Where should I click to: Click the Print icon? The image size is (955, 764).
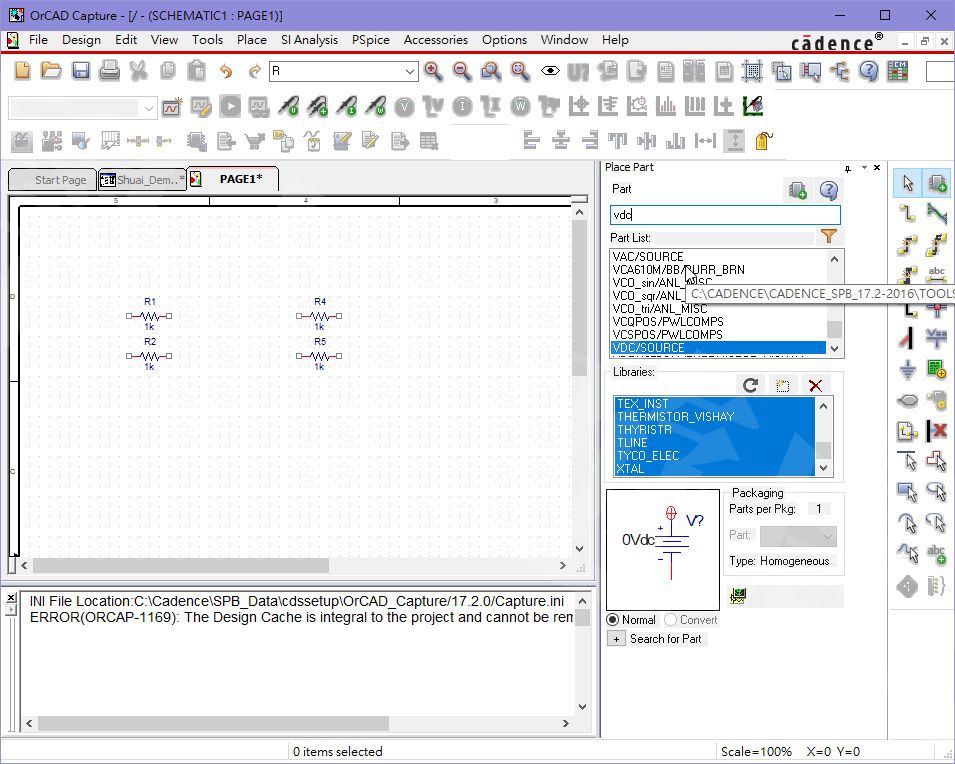pyautogui.click(x=110, y=71)
